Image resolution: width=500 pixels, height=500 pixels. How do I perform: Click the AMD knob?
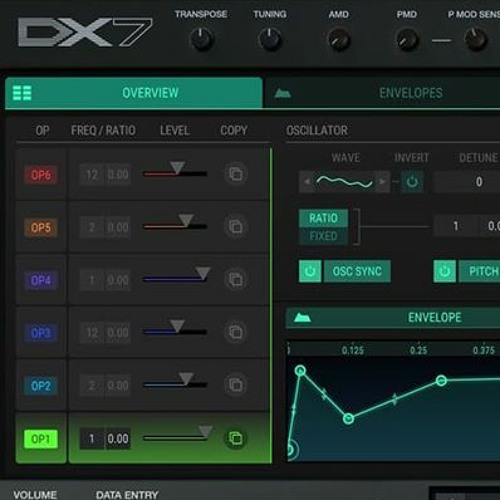coord(339,40)
